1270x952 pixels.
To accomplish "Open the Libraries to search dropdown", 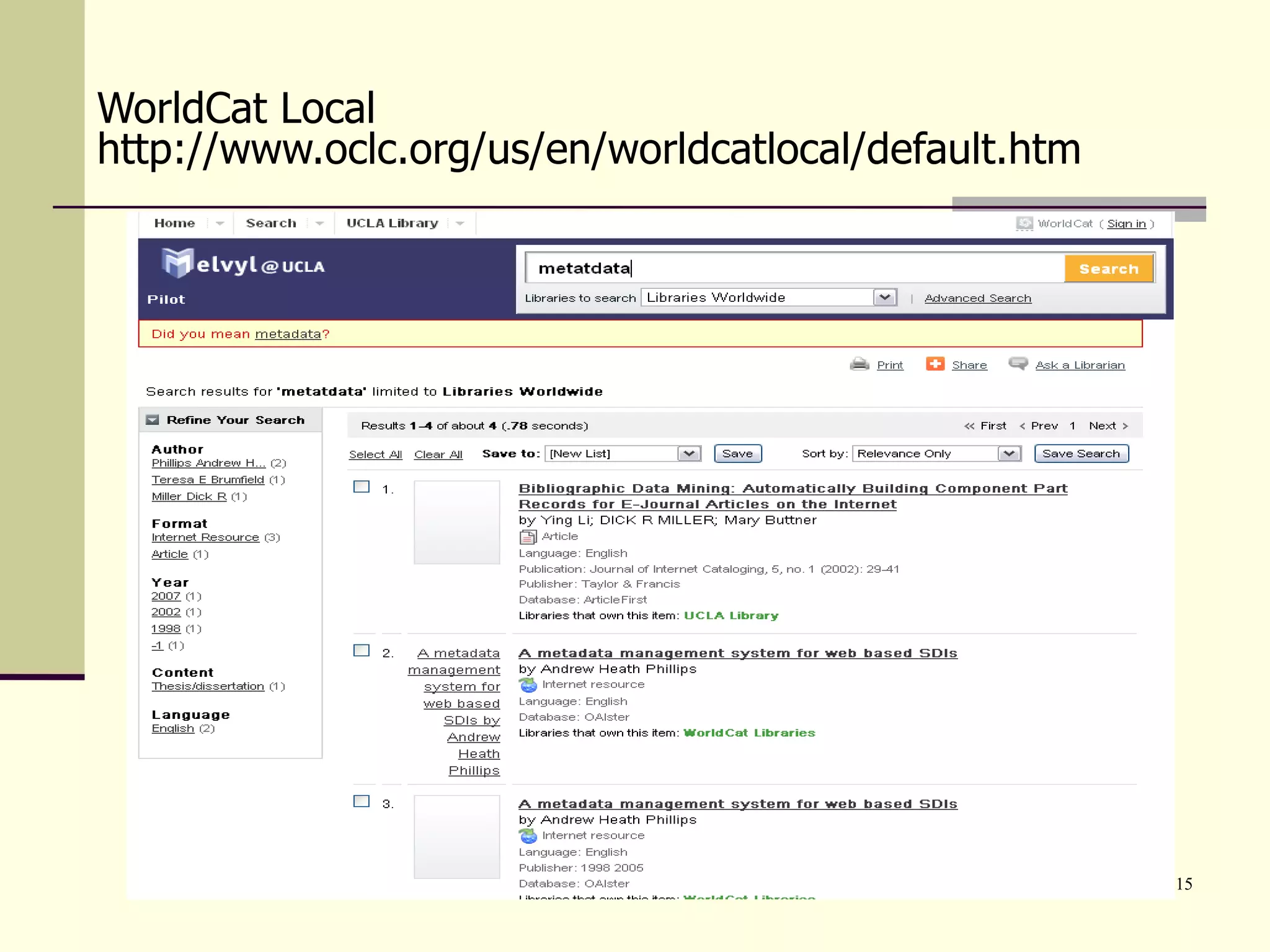I will (x=769, y=297).
